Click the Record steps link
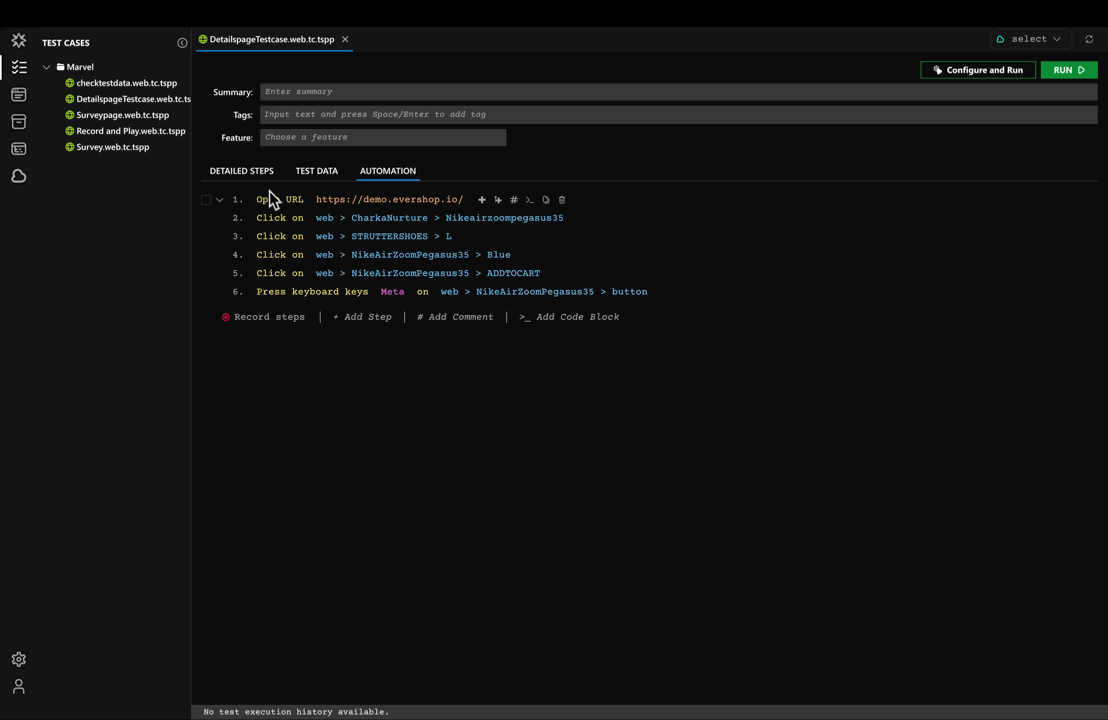The height and width of the screenshot is (720, 1108). tap(269, 317)
